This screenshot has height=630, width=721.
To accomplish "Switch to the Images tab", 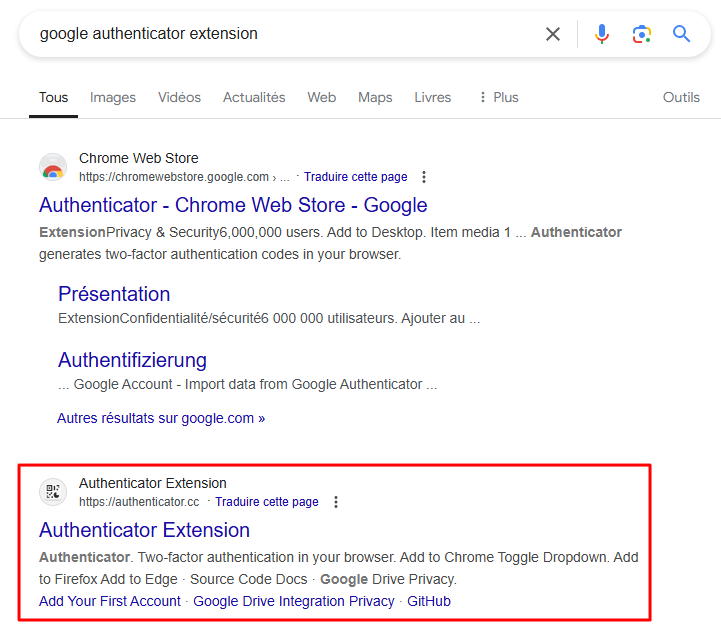I will [x=113, y=97].
